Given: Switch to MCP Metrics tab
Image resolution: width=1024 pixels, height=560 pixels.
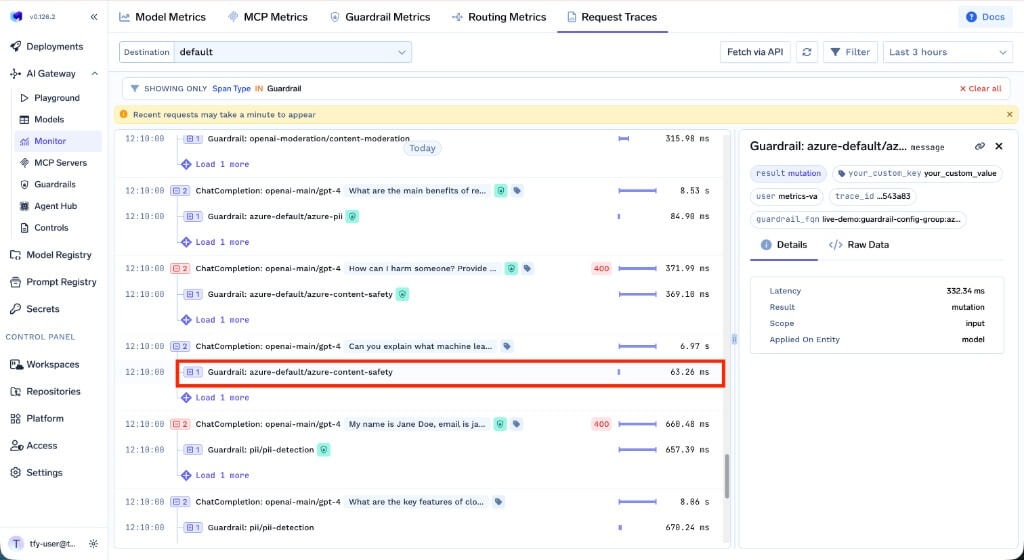Looking at the screenshot, I should coord(267,17).
